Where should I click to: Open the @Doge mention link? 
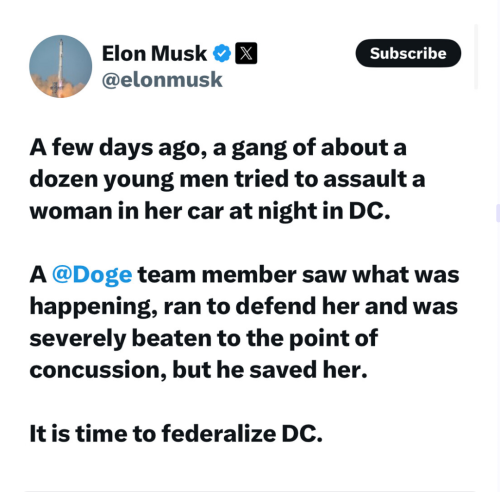pos(92,275)
